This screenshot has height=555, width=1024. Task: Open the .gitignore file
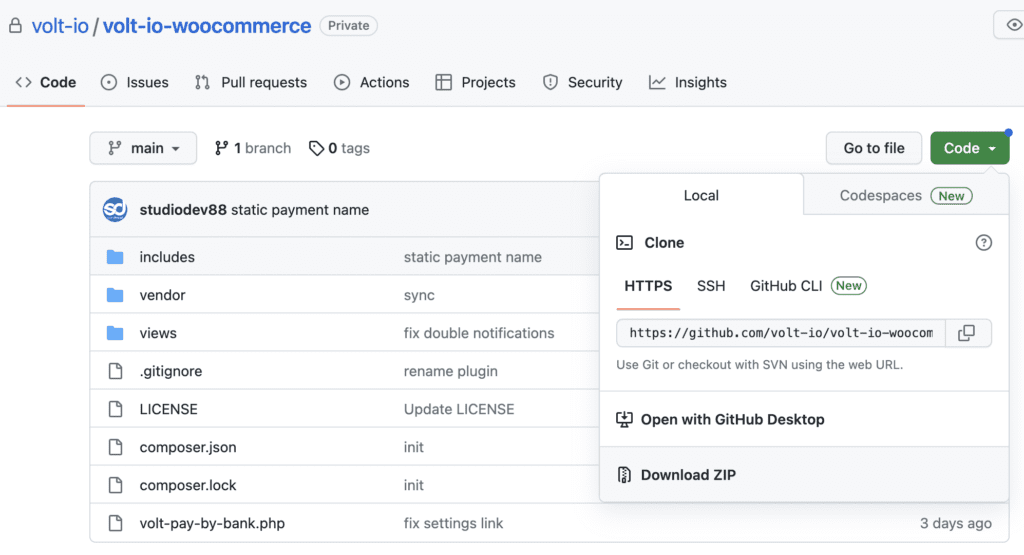(x=171, y=371)
